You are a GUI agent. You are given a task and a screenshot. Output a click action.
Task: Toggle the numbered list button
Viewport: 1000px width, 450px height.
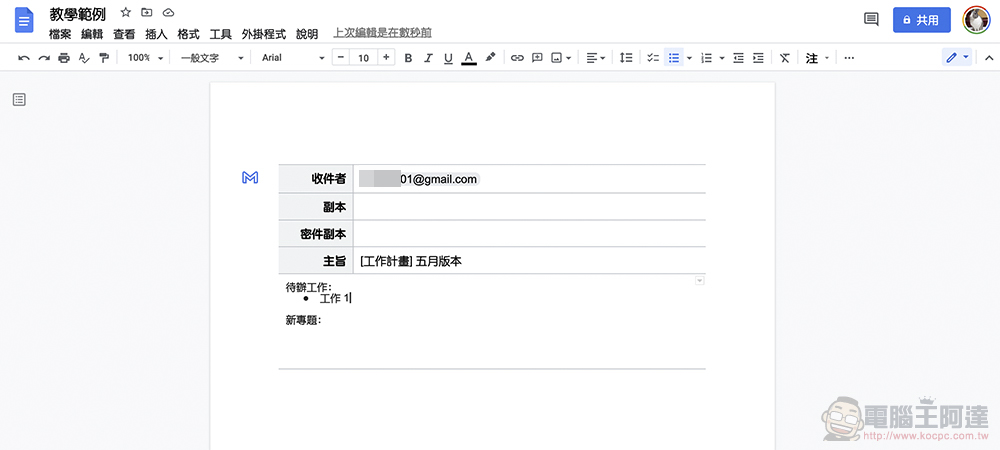tap(706, 58)
